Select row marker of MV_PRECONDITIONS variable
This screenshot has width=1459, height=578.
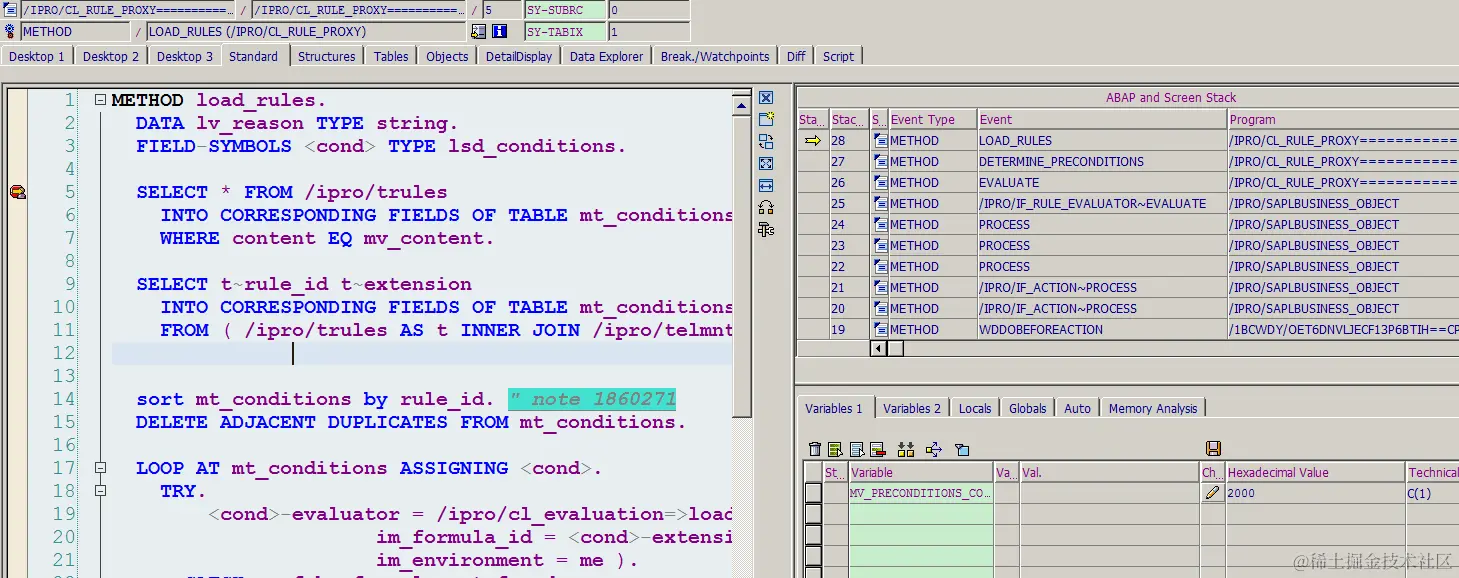click(813, 493)
